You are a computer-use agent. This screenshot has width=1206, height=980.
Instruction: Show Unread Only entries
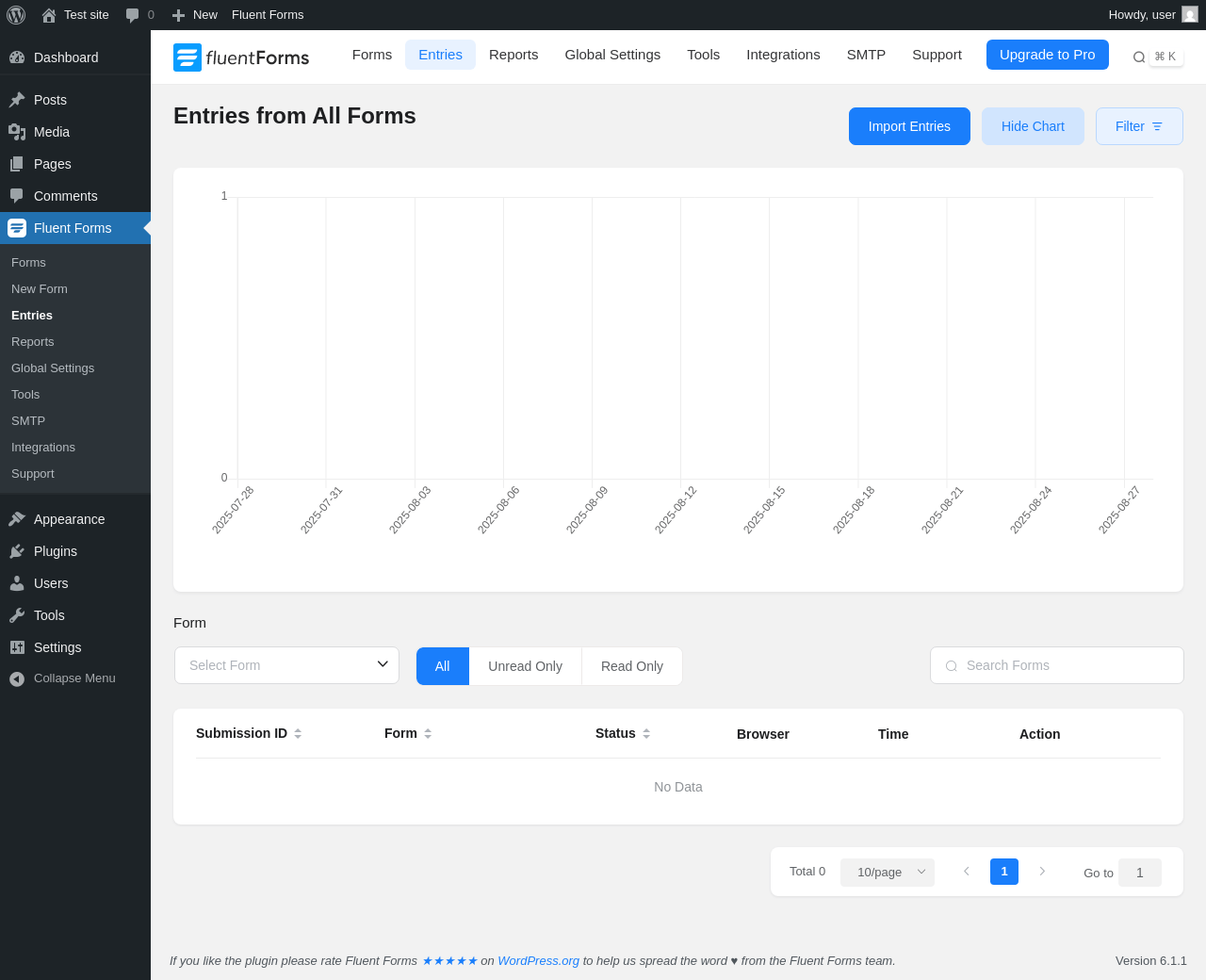[x=525, y=666]
